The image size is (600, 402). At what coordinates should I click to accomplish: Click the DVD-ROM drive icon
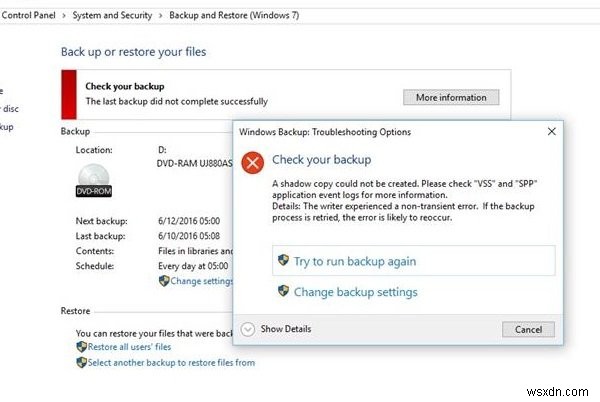93,177
